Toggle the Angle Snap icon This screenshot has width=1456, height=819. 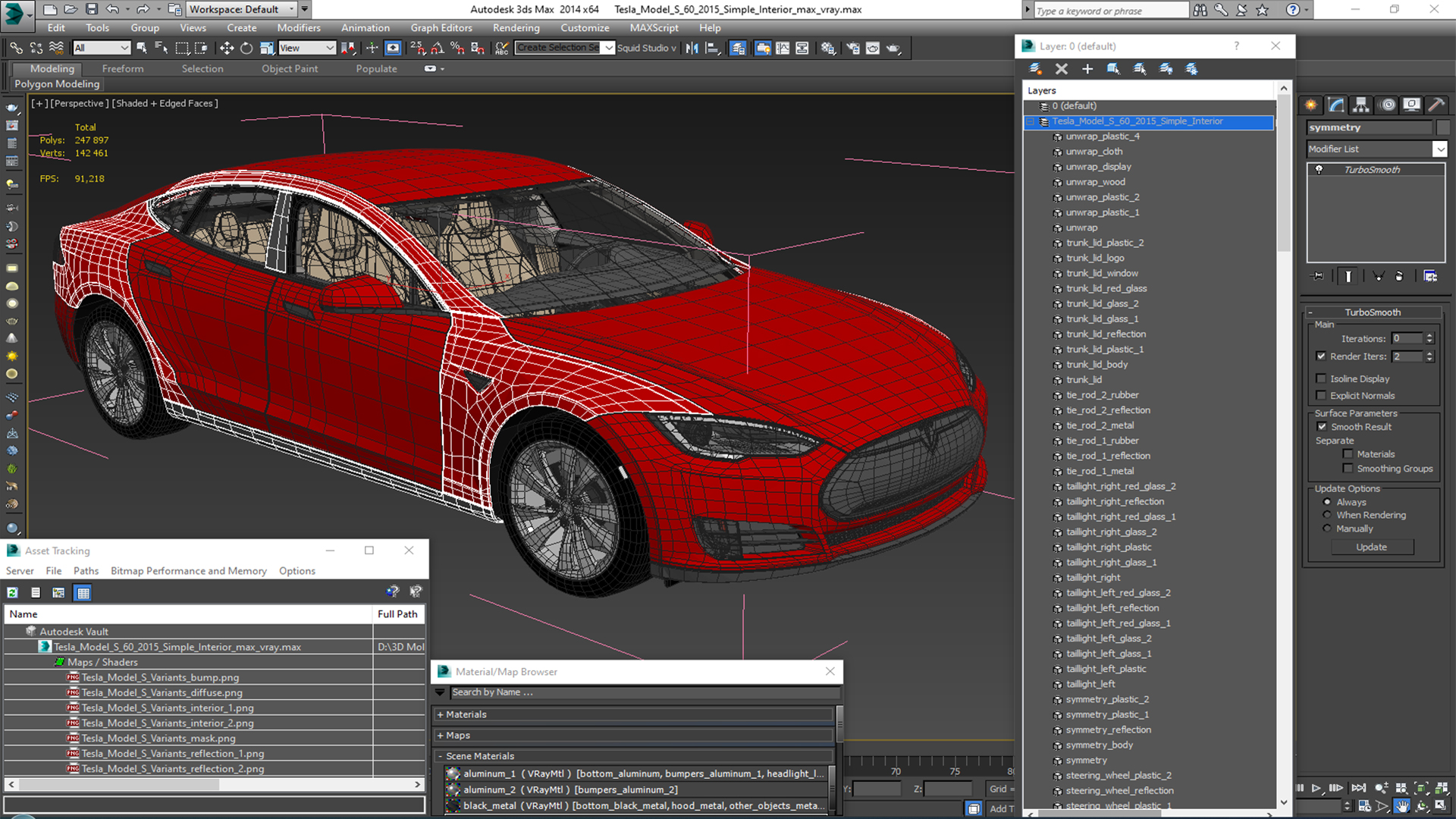(x=438, y=48)
